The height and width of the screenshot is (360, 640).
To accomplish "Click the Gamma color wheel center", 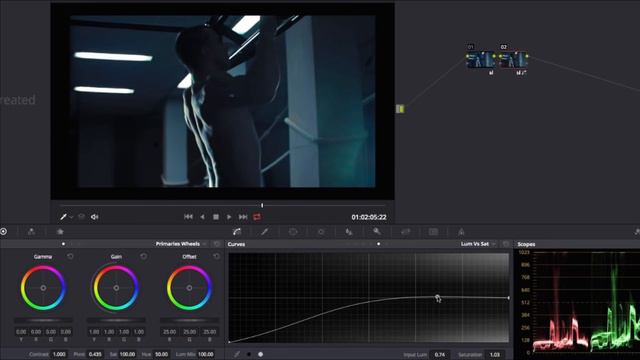I will point(43,288).
